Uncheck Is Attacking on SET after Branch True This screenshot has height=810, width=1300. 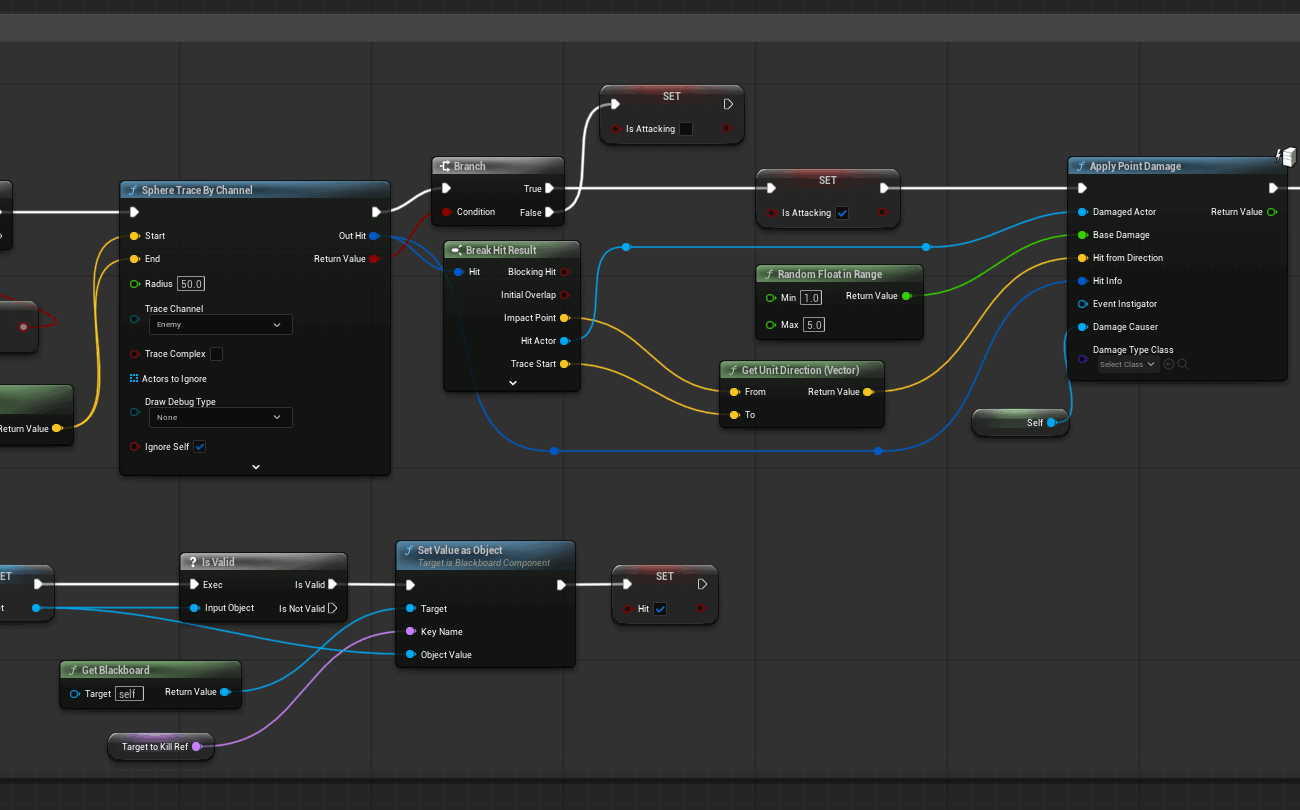[842, 213]
